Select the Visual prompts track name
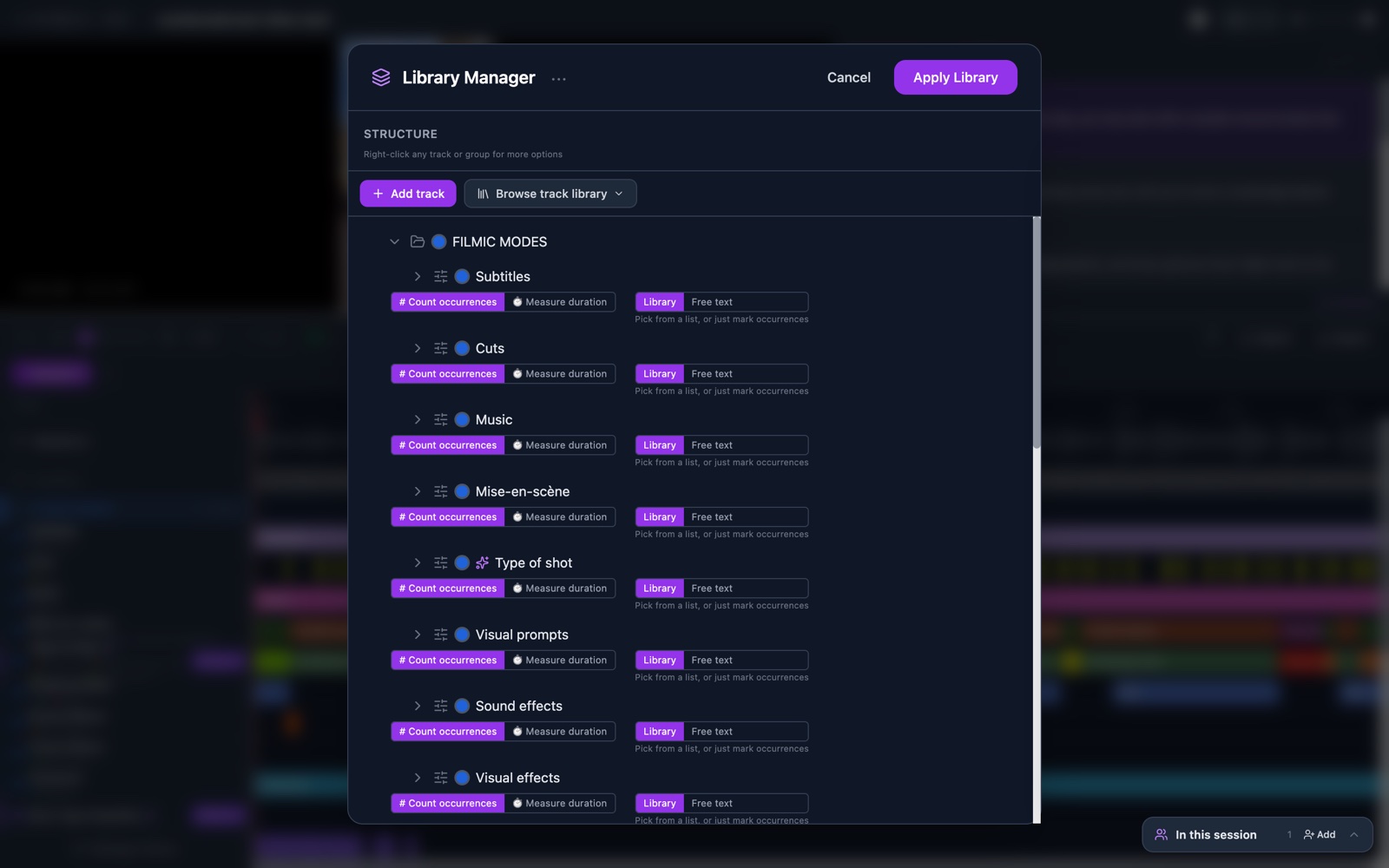 click(x=522, y=635)
